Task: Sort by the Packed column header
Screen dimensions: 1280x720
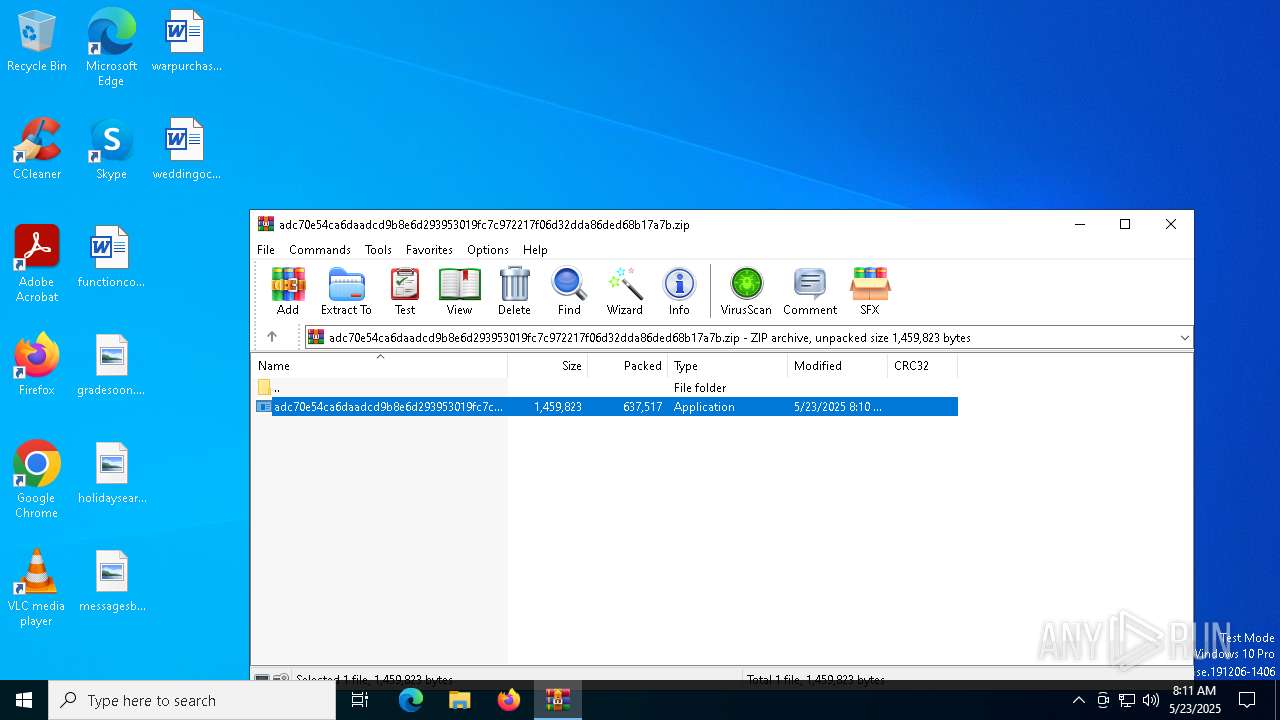Action: pos(628,366)
